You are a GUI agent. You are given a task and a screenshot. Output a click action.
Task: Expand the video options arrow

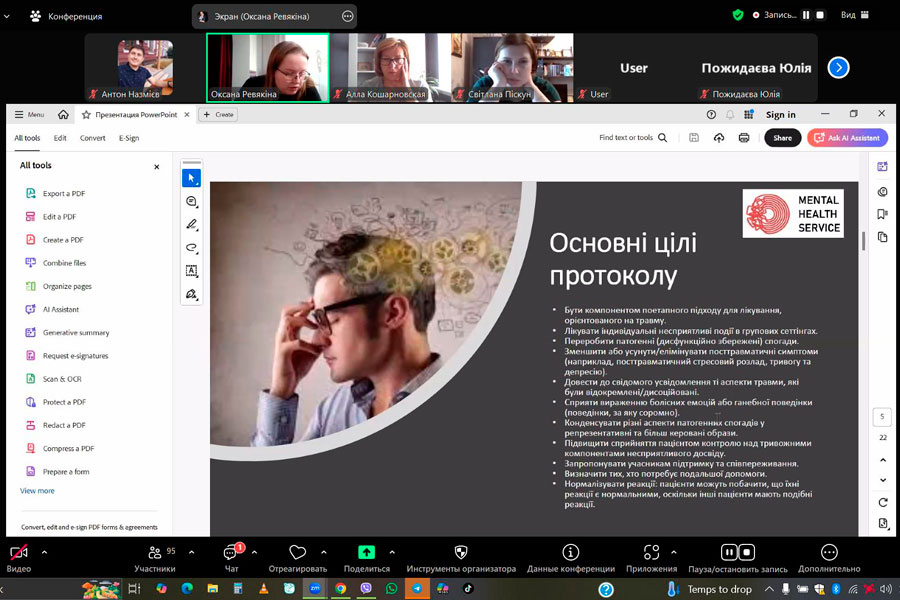coord(44,552)
